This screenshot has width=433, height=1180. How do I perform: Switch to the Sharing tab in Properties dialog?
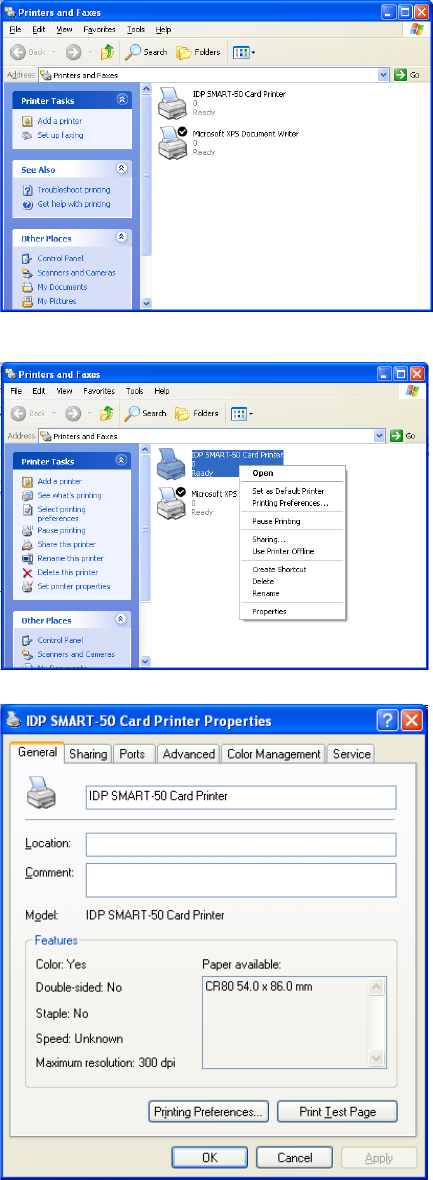tap(88, 753)
